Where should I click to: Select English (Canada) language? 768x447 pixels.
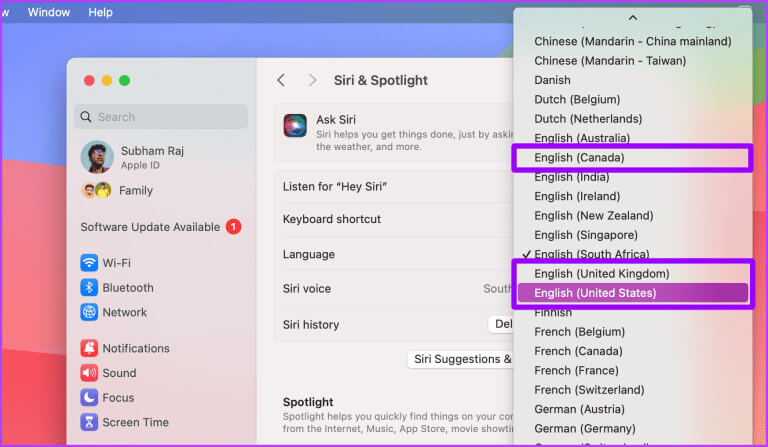(x=633, y=157)
